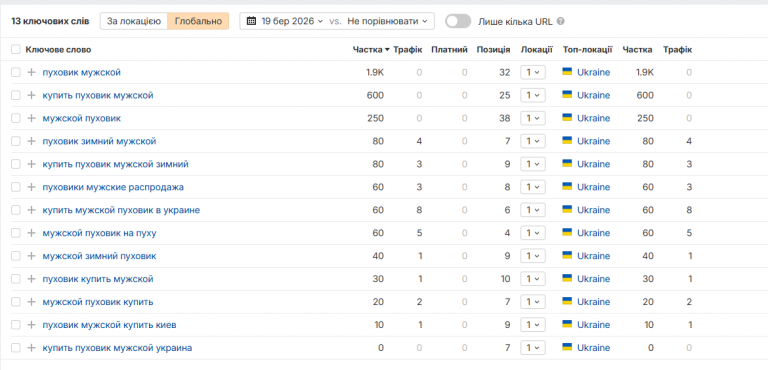Switch to За локацією tab
The image size is (768, 370).
pyautogui.click(x=134, y=21)
